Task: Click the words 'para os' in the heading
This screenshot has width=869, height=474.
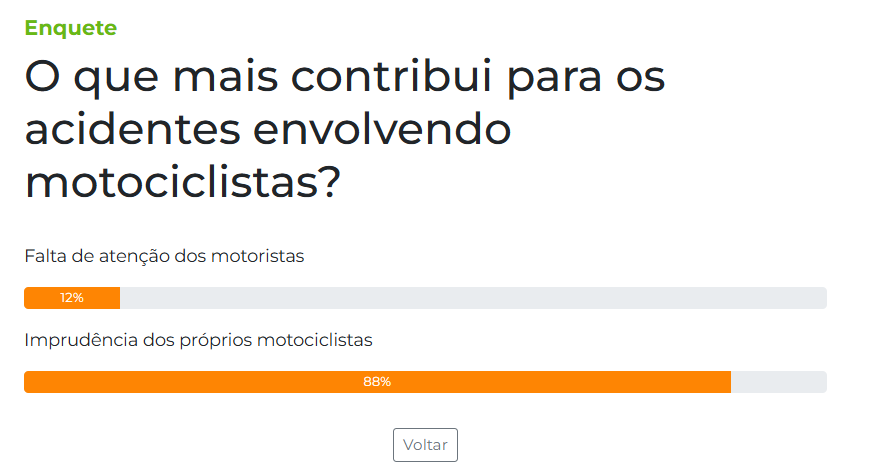Action: click(x=586, y=79)
